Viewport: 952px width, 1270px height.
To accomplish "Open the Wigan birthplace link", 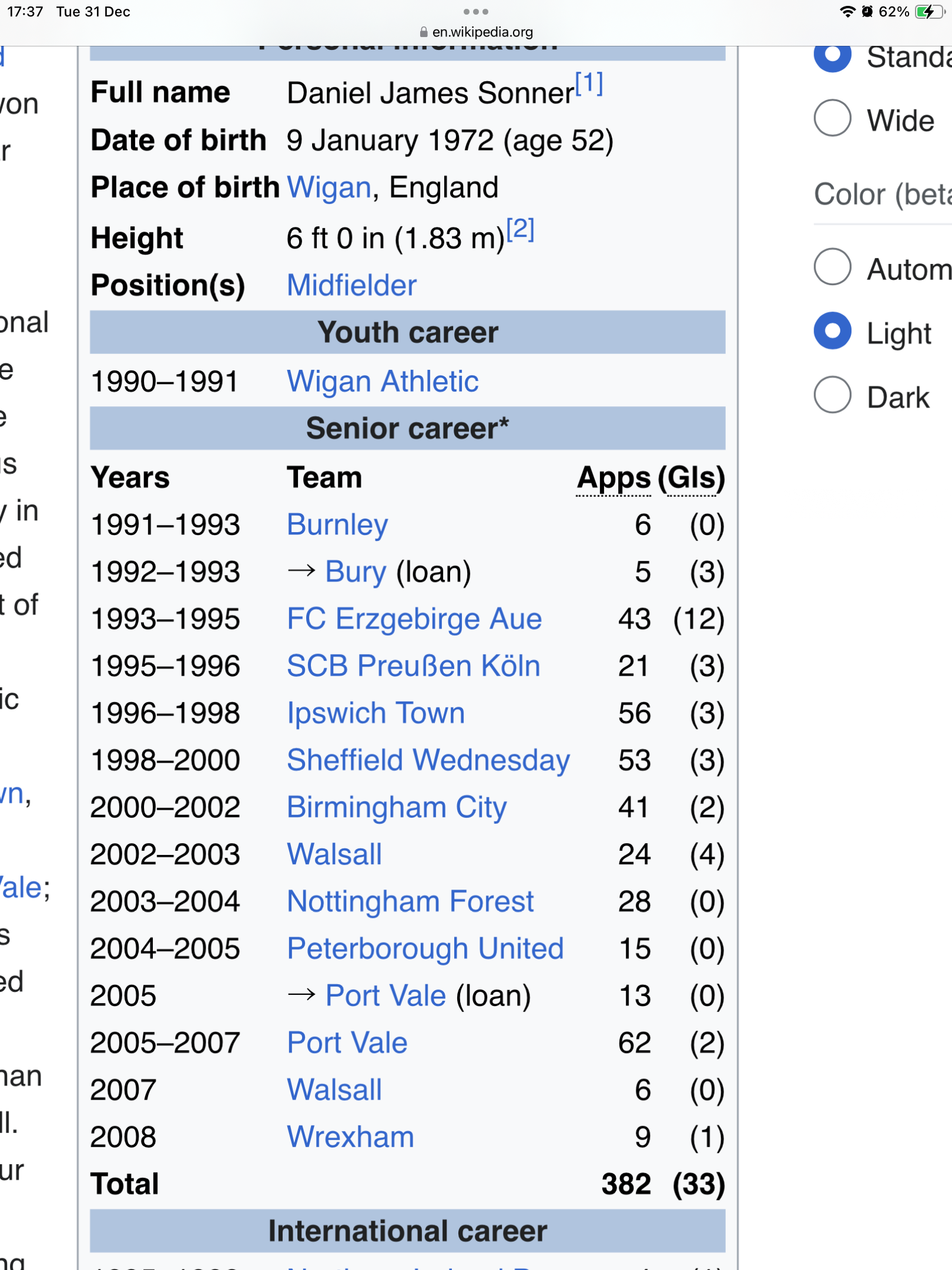I will click(x=329, y=188).
